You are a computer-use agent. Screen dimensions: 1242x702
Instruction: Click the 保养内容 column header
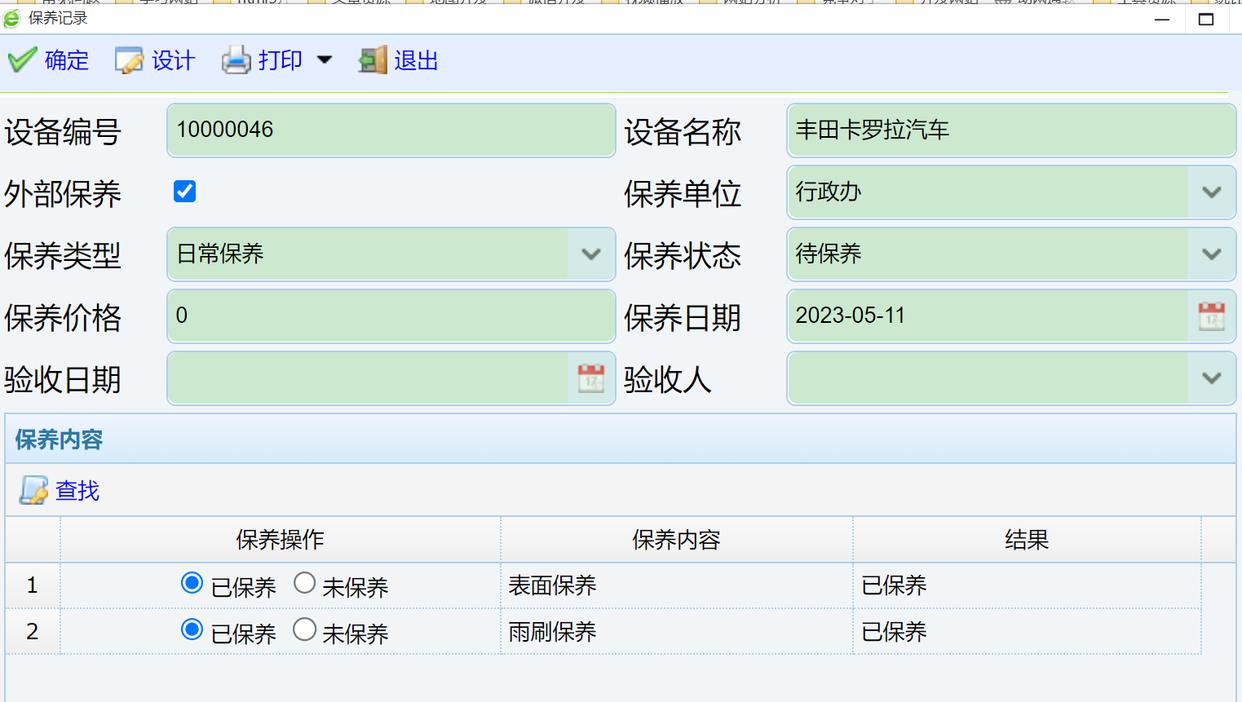point(676,540)
